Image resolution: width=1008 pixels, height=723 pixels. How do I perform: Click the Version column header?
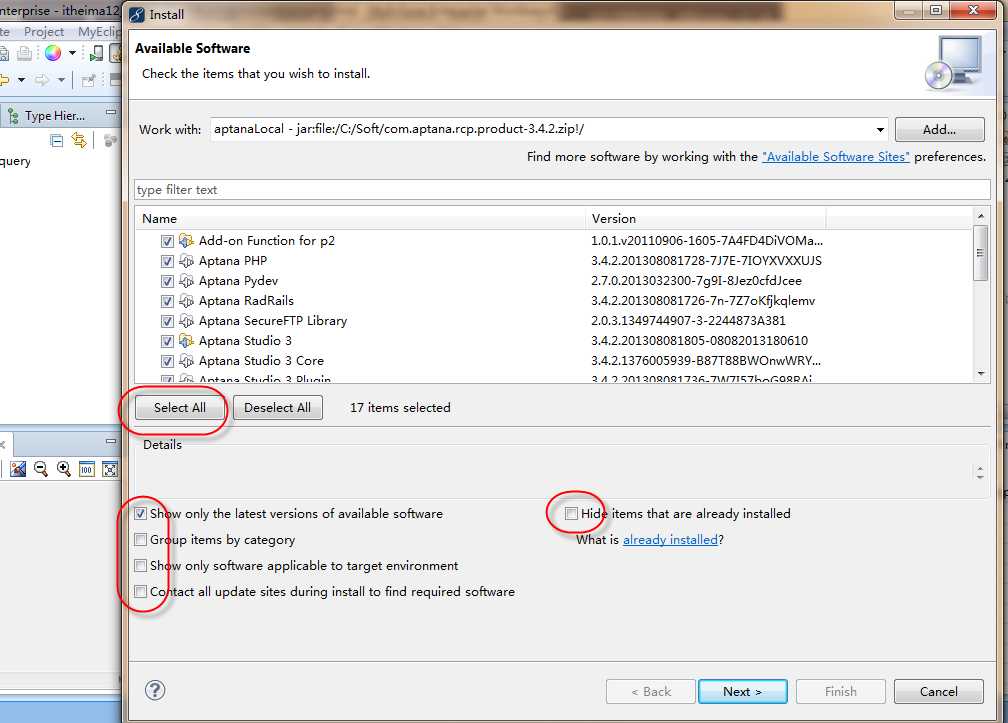click(x=706, y=219)
